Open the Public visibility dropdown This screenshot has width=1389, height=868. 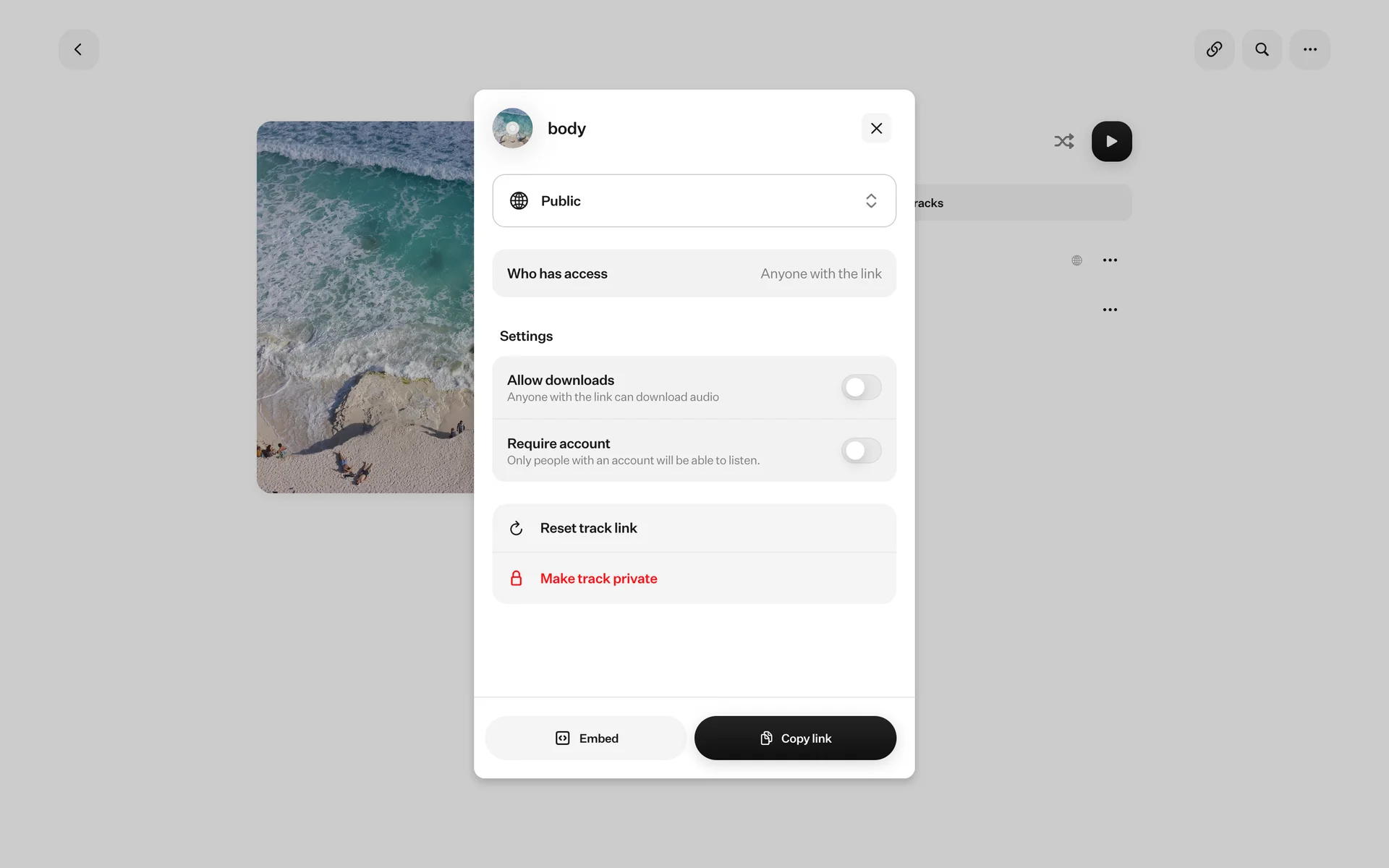coord(693,200)
